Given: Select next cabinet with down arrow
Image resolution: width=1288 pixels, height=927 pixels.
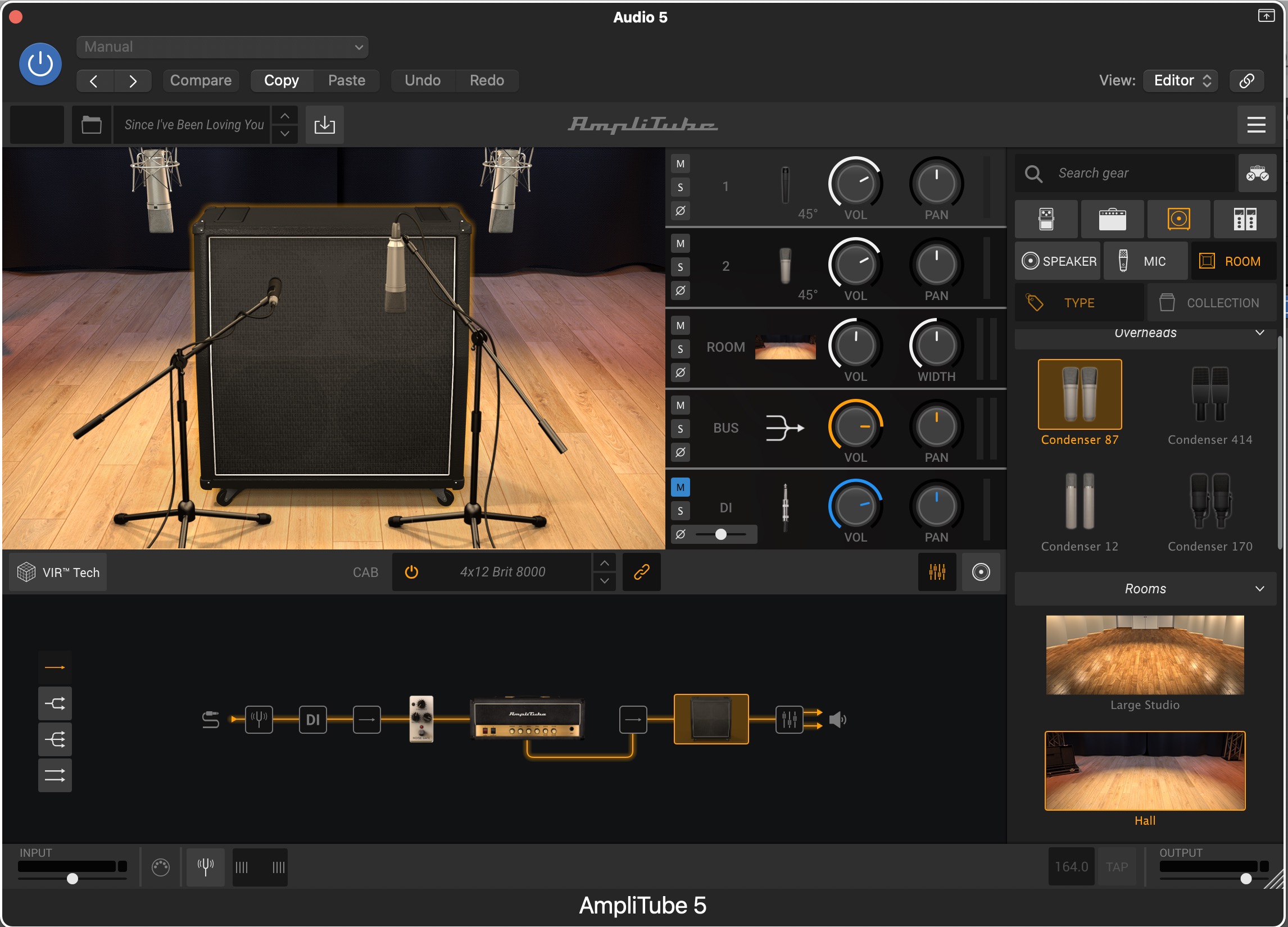Looking at the screenshot, I should point(604,581).
